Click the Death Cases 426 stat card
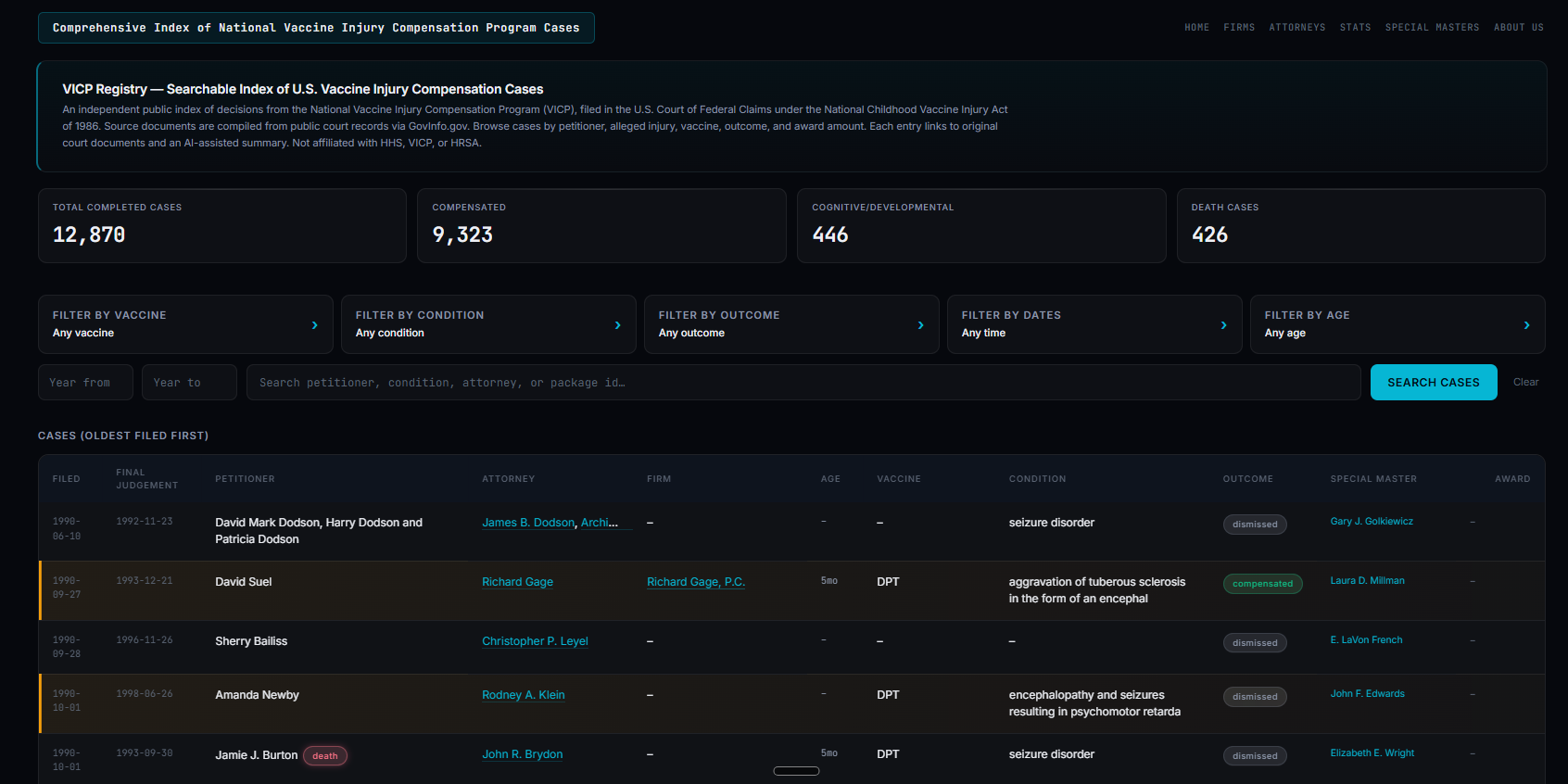 (1360, 226)
